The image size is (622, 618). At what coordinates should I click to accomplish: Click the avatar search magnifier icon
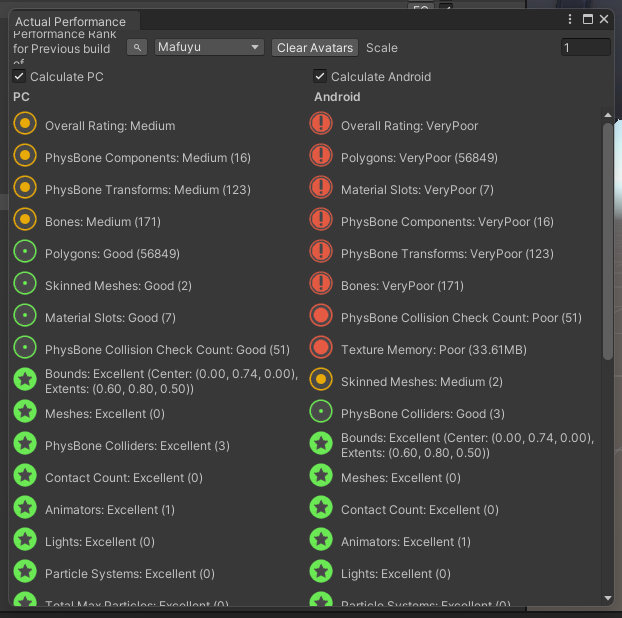(x=137, y=48)
